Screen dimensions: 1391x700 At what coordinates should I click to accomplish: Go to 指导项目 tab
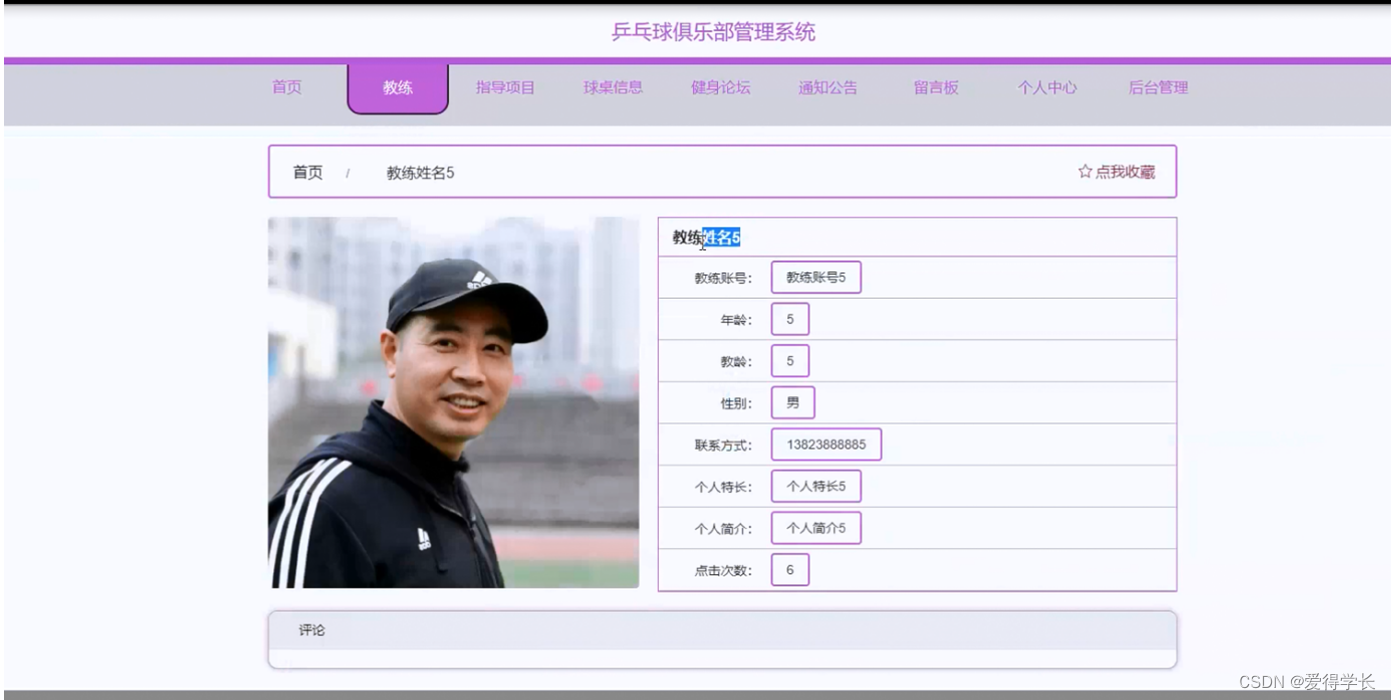[505, 88]
